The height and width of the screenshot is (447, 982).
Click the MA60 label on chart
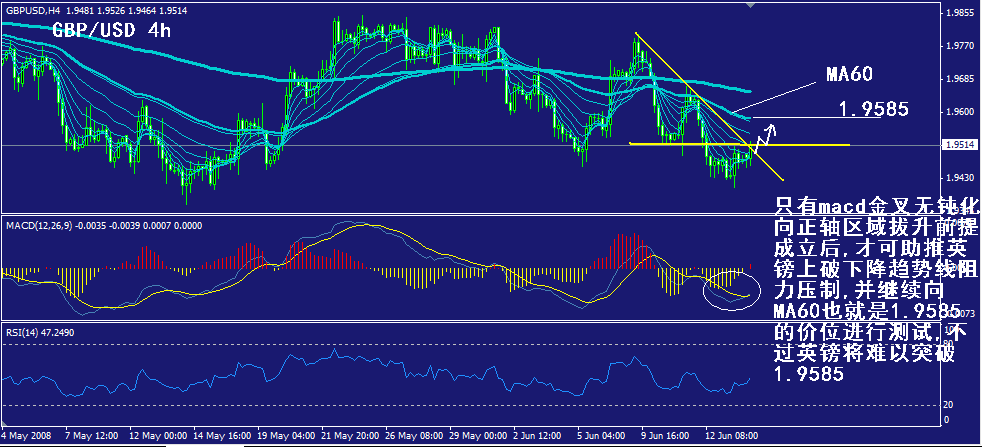coord(847,74)
